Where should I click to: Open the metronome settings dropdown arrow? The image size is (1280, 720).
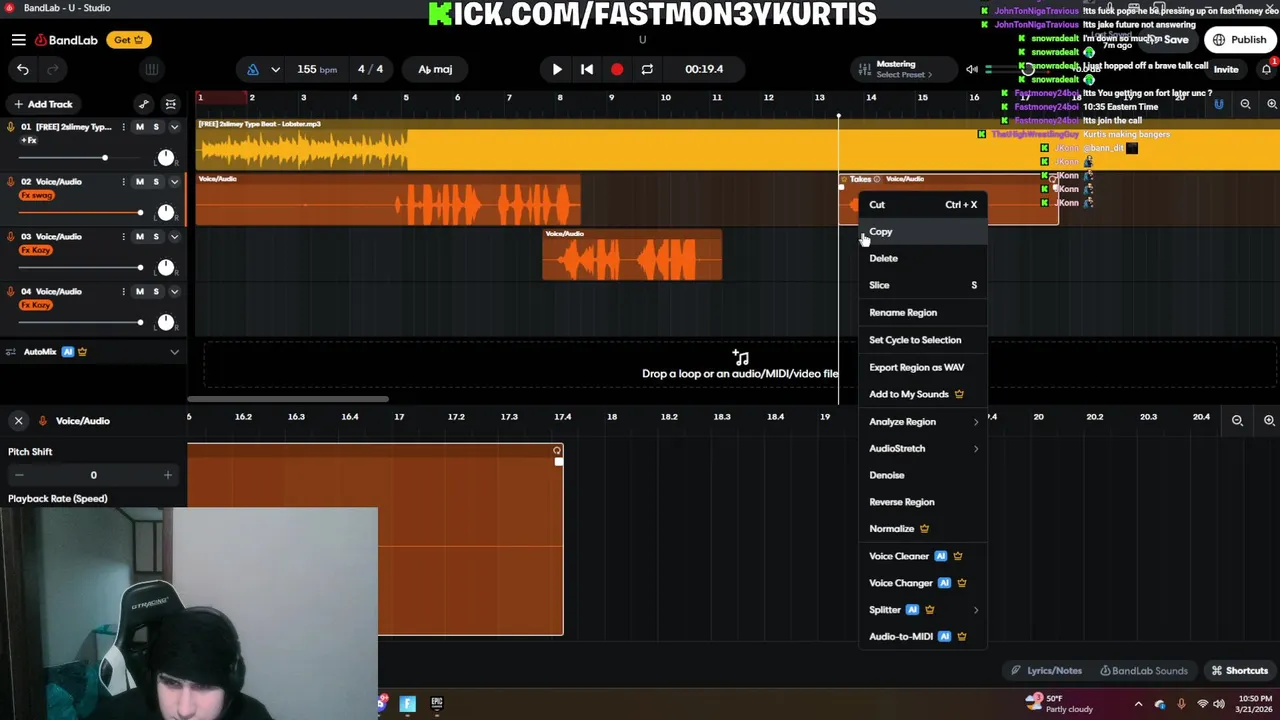[275, 69]
